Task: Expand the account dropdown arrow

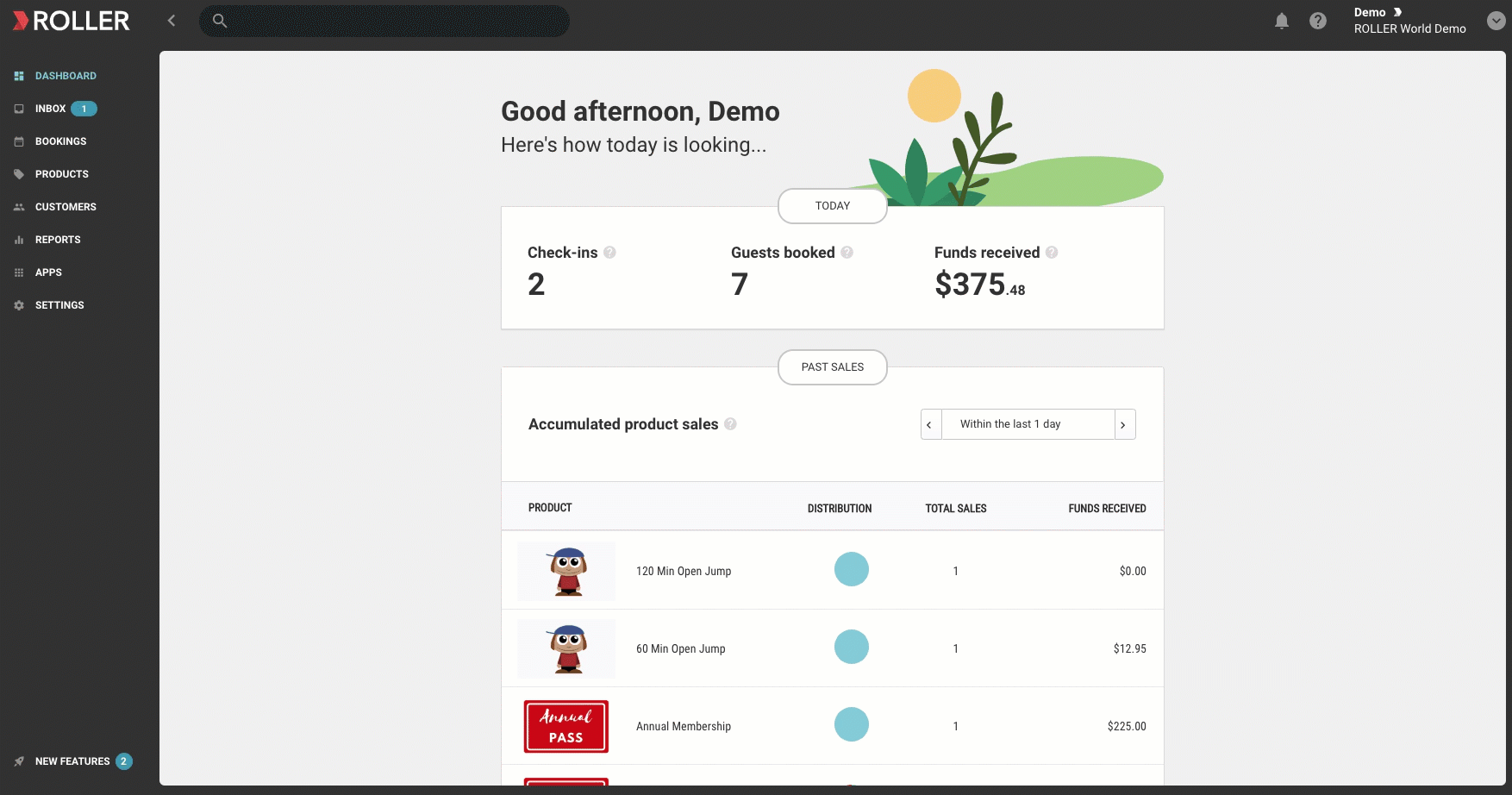Action: 1496,21
